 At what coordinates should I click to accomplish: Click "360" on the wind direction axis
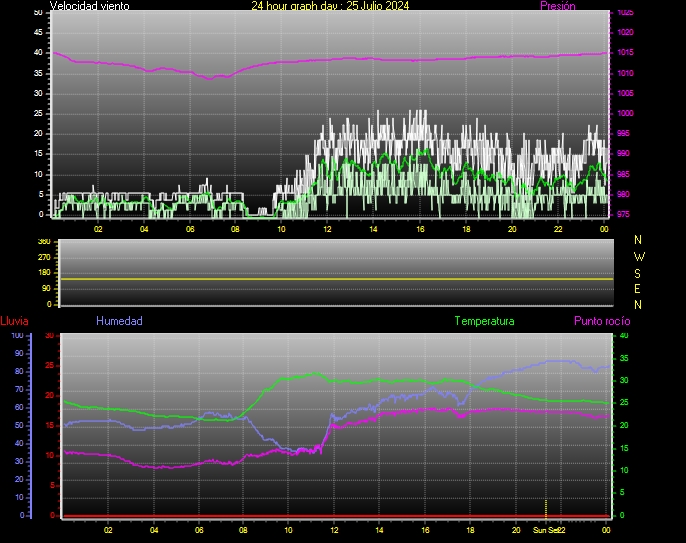44,242
